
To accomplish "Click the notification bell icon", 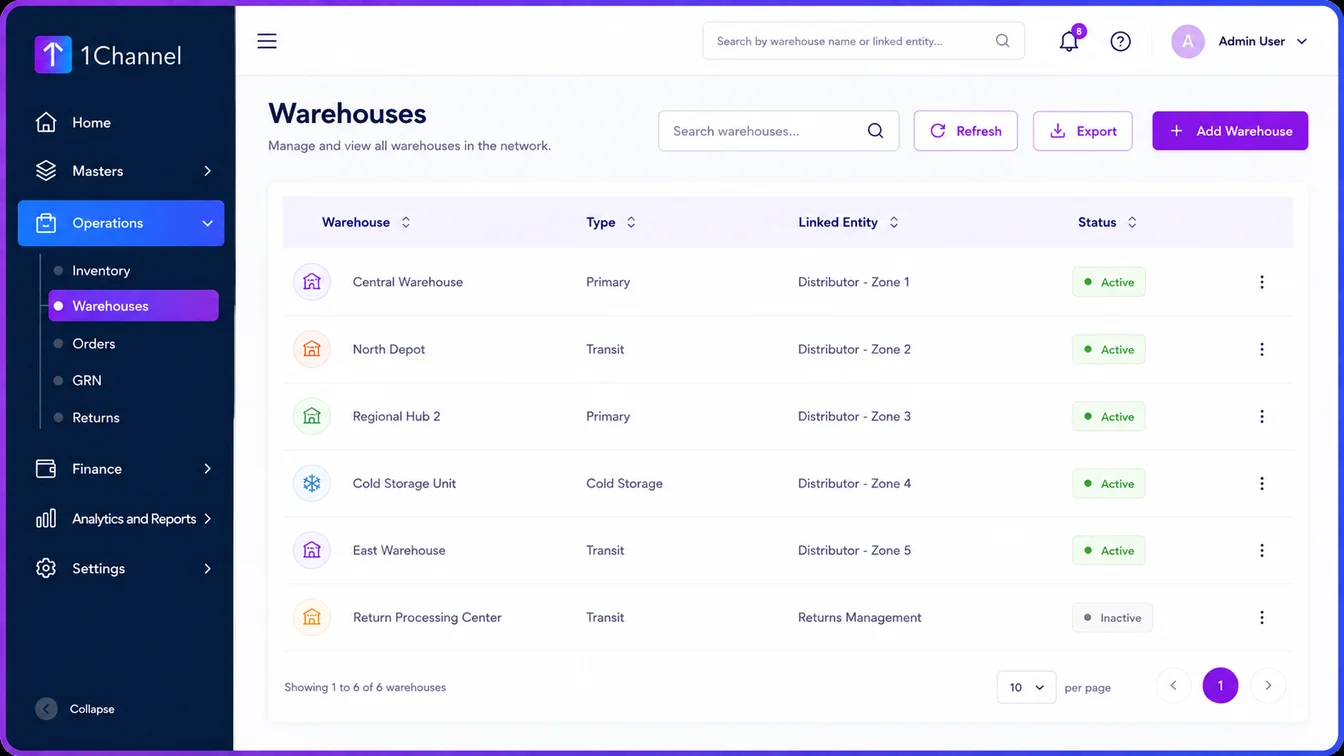I will click(x=1069, y=41).
